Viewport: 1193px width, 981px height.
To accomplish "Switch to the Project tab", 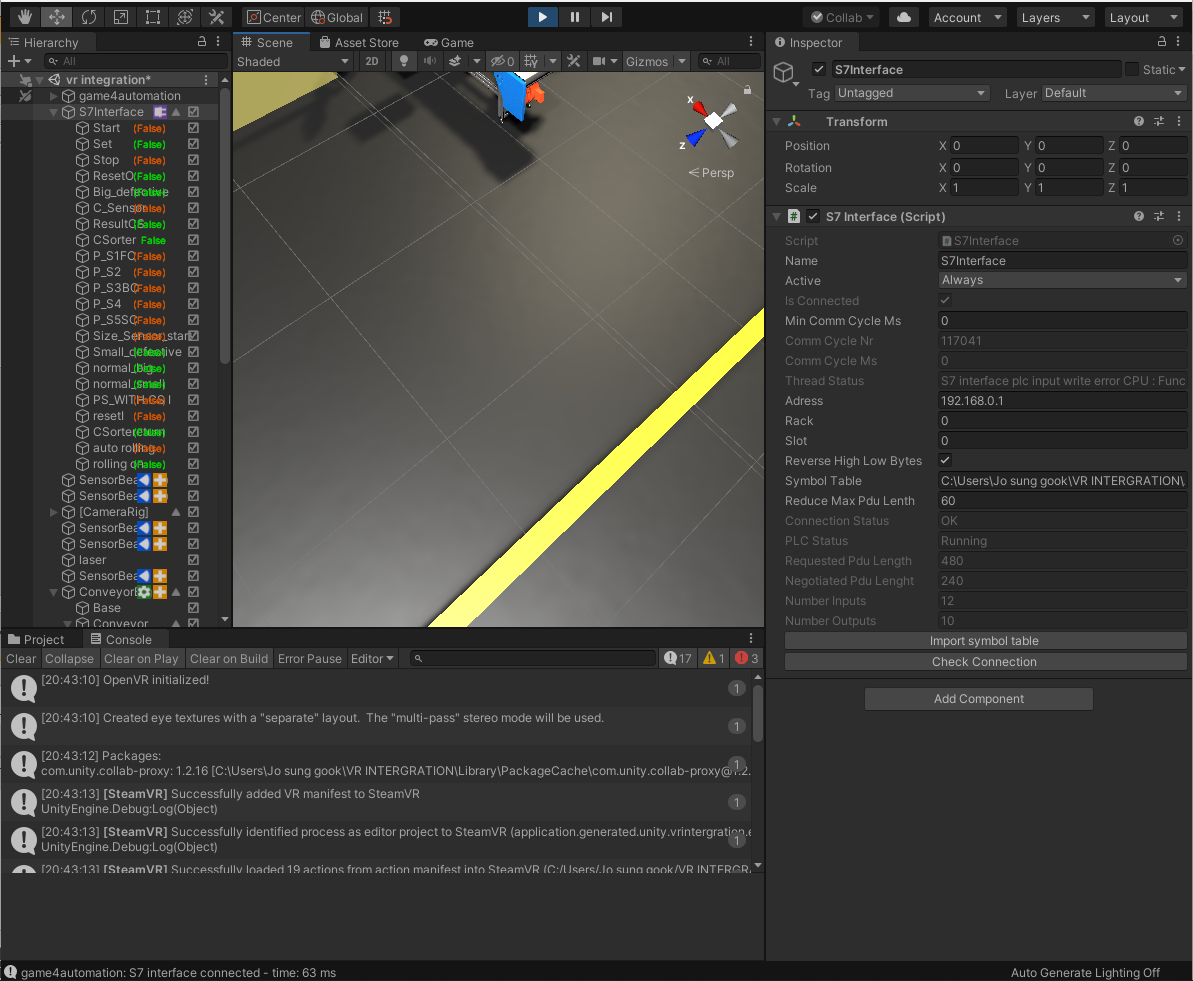I will point(36,639).
